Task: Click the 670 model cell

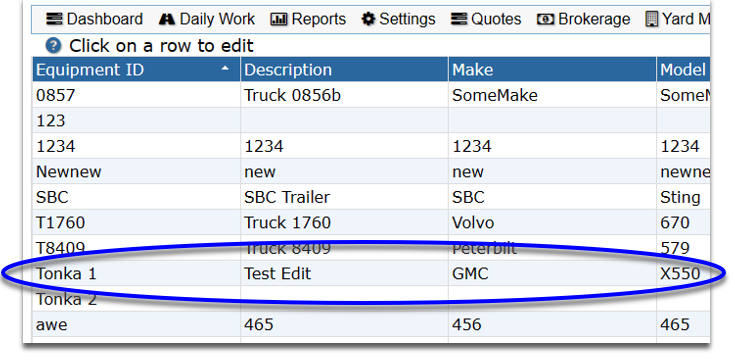Action: pyautogui.click(x=683, y=222)
